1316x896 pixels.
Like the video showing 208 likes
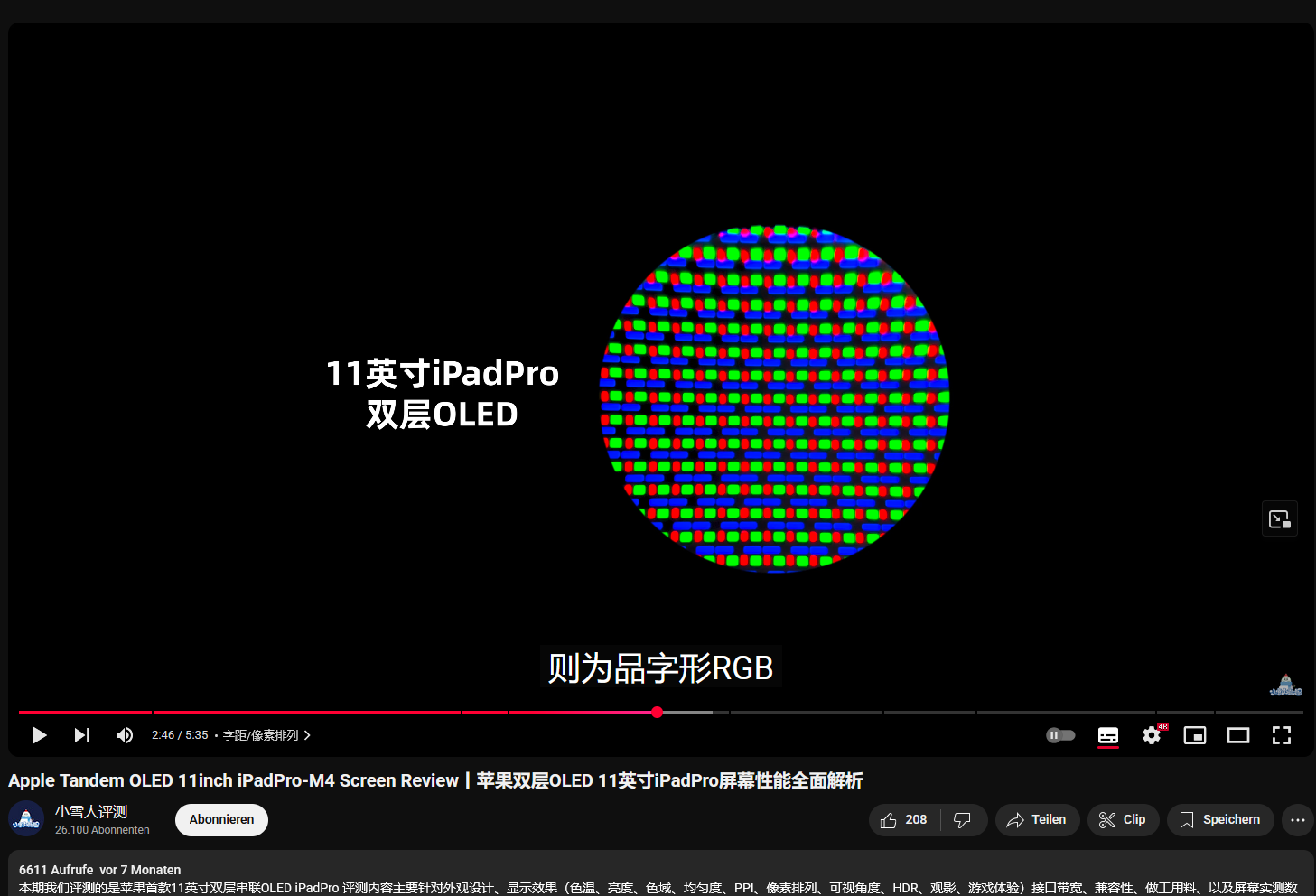tap(903, 819)
